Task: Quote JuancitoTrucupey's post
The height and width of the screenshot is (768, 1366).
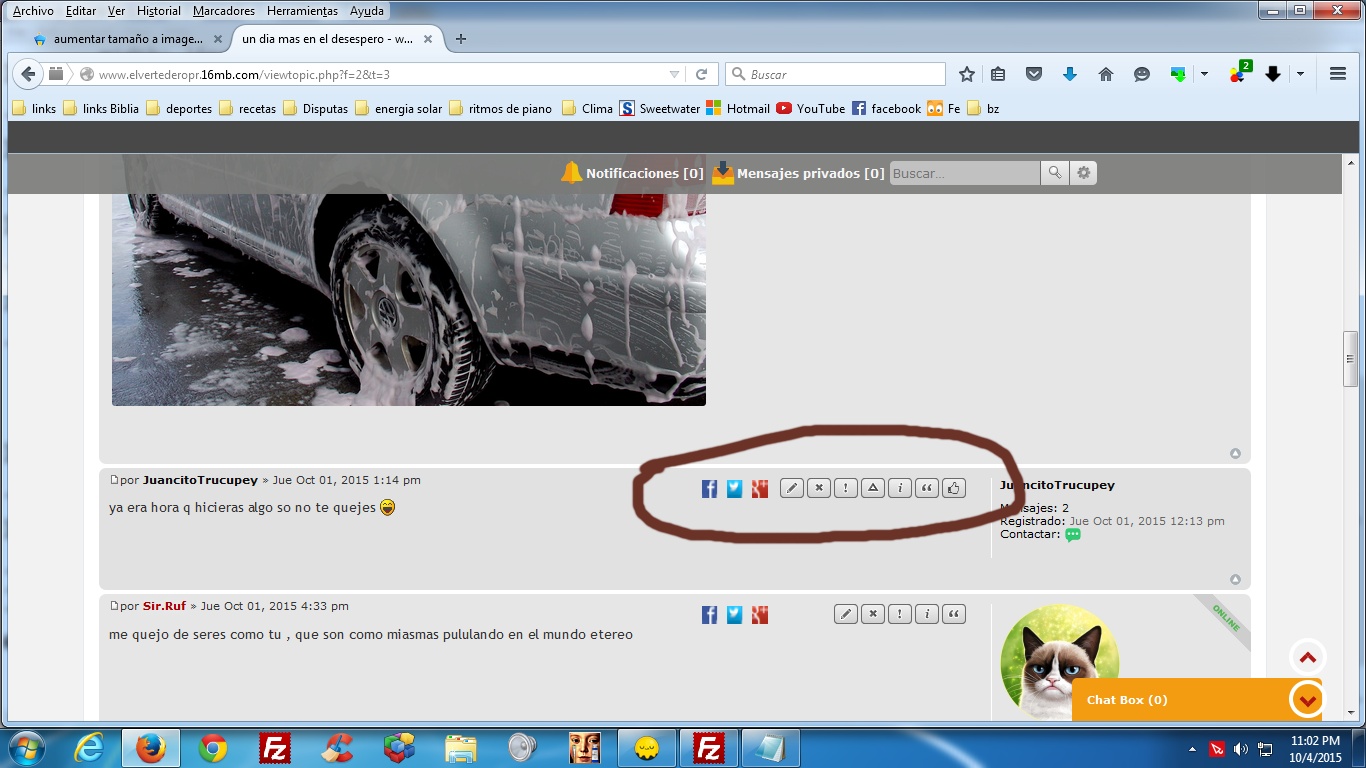Action: point(927,488)
